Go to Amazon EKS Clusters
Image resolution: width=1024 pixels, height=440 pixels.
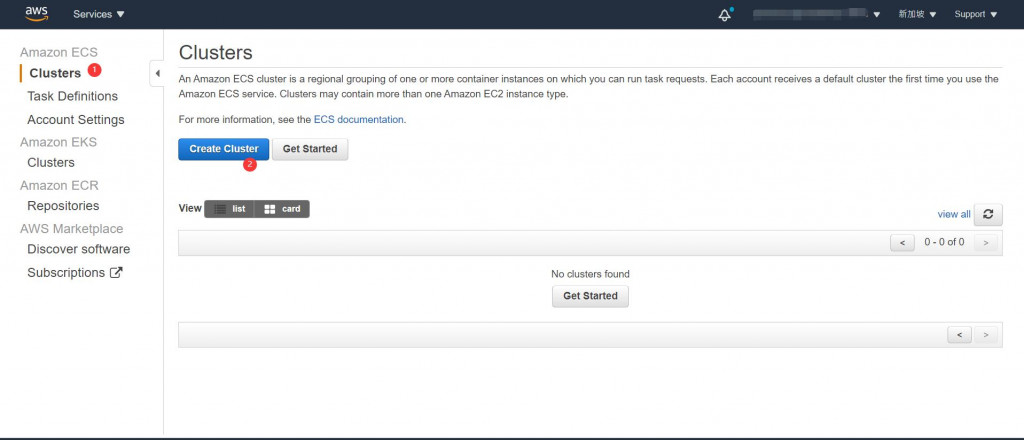coord(51,163)
